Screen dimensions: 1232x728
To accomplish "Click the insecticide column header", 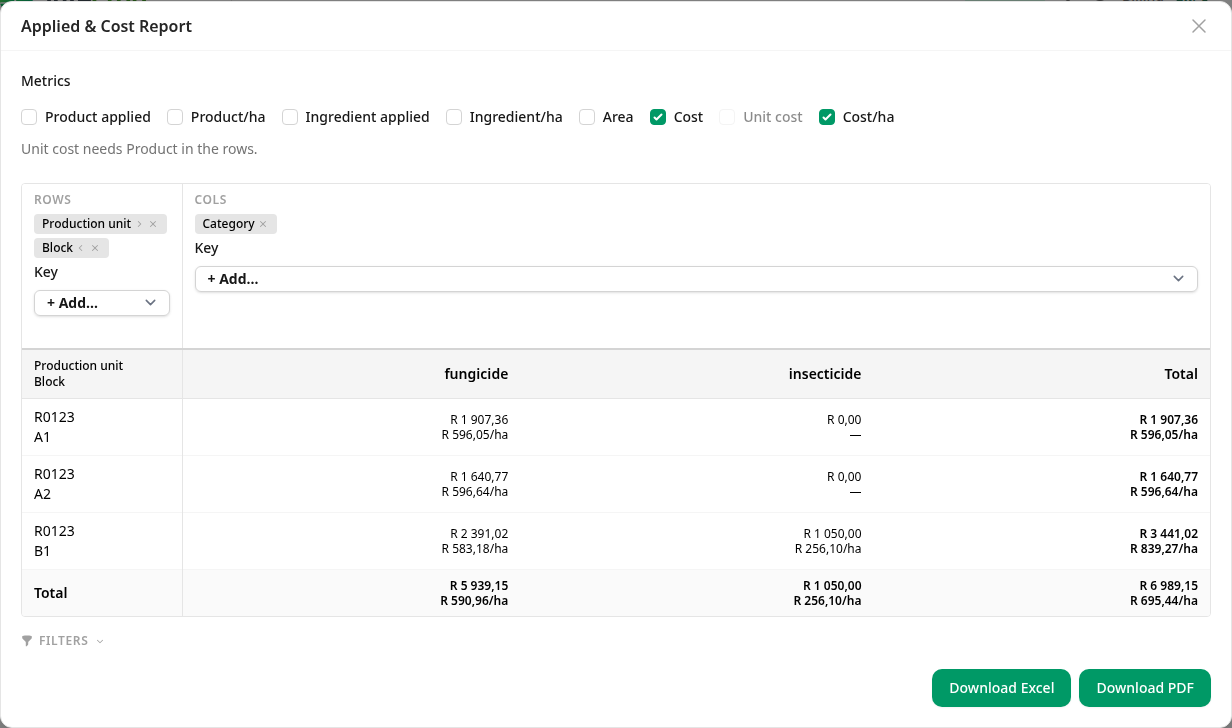I will click(x=824, y=374).
